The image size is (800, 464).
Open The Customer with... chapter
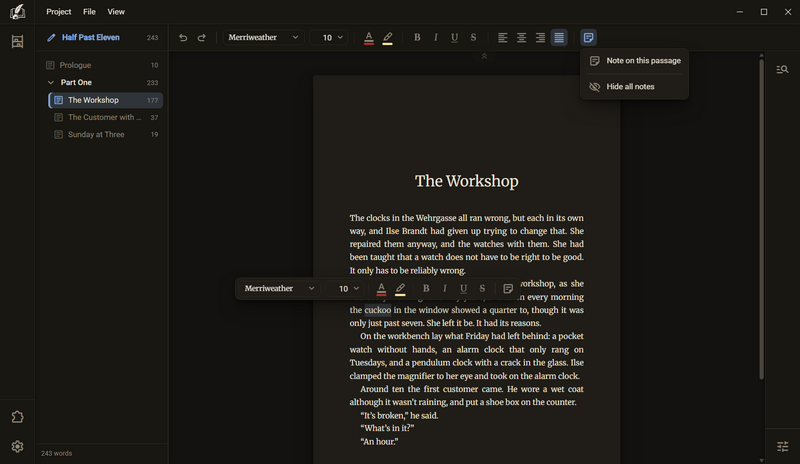(x=106, y=117)
